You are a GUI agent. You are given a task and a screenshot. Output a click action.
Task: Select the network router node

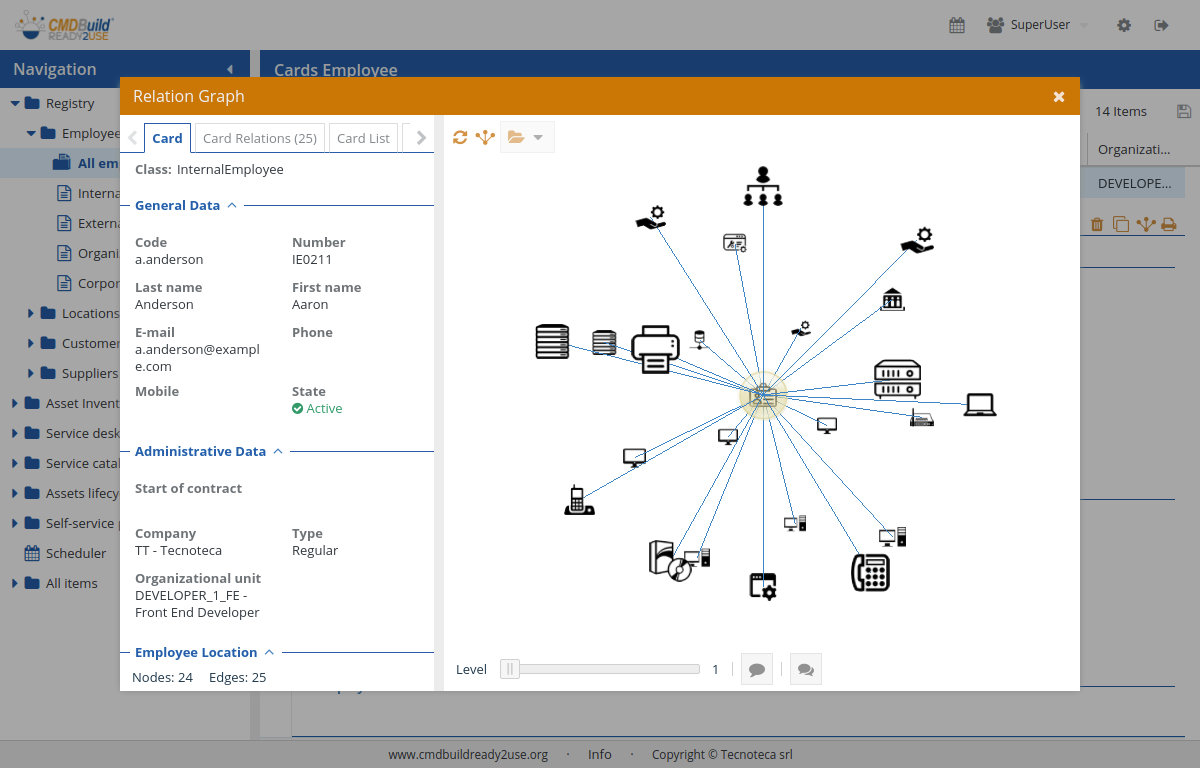pos(922,419)
